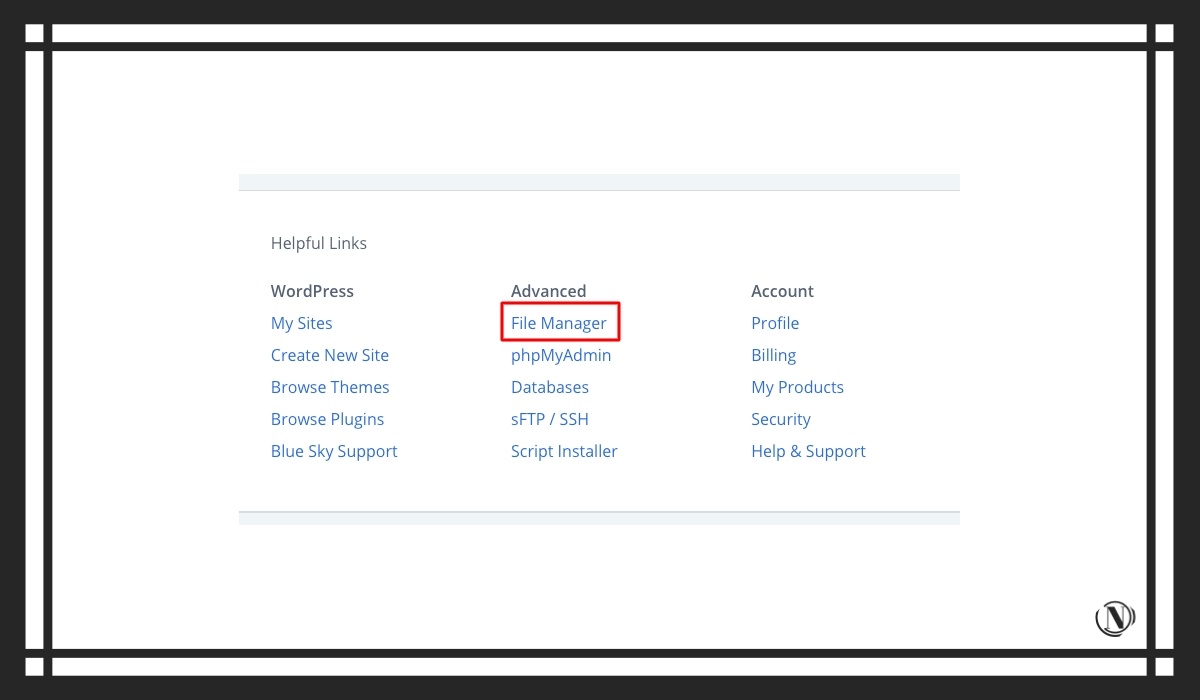The width and height of the screenshot is (1200, 700).
Task: View My Products link
Action: pos(797,387)
